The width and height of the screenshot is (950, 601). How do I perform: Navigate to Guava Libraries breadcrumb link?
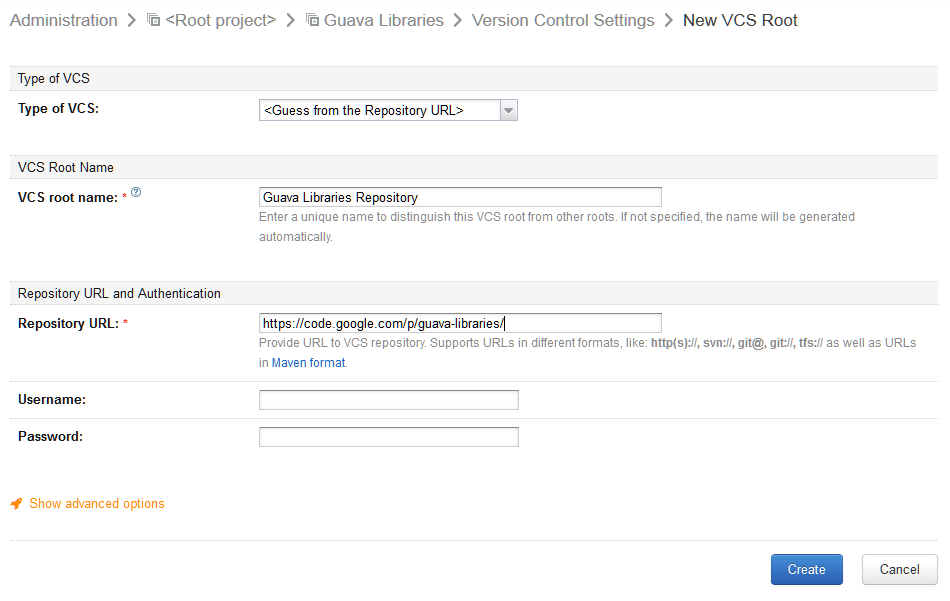[384, 20]
